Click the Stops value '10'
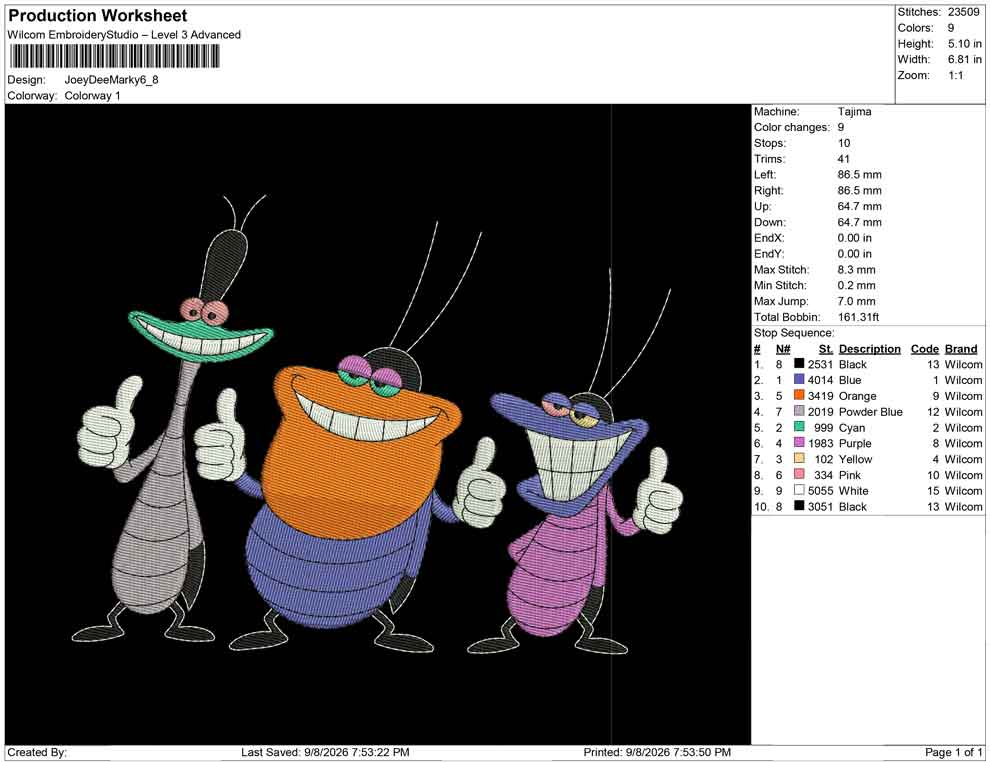Image resolution: width=990 pixels, height=762 pixels. tap(844, 143)
